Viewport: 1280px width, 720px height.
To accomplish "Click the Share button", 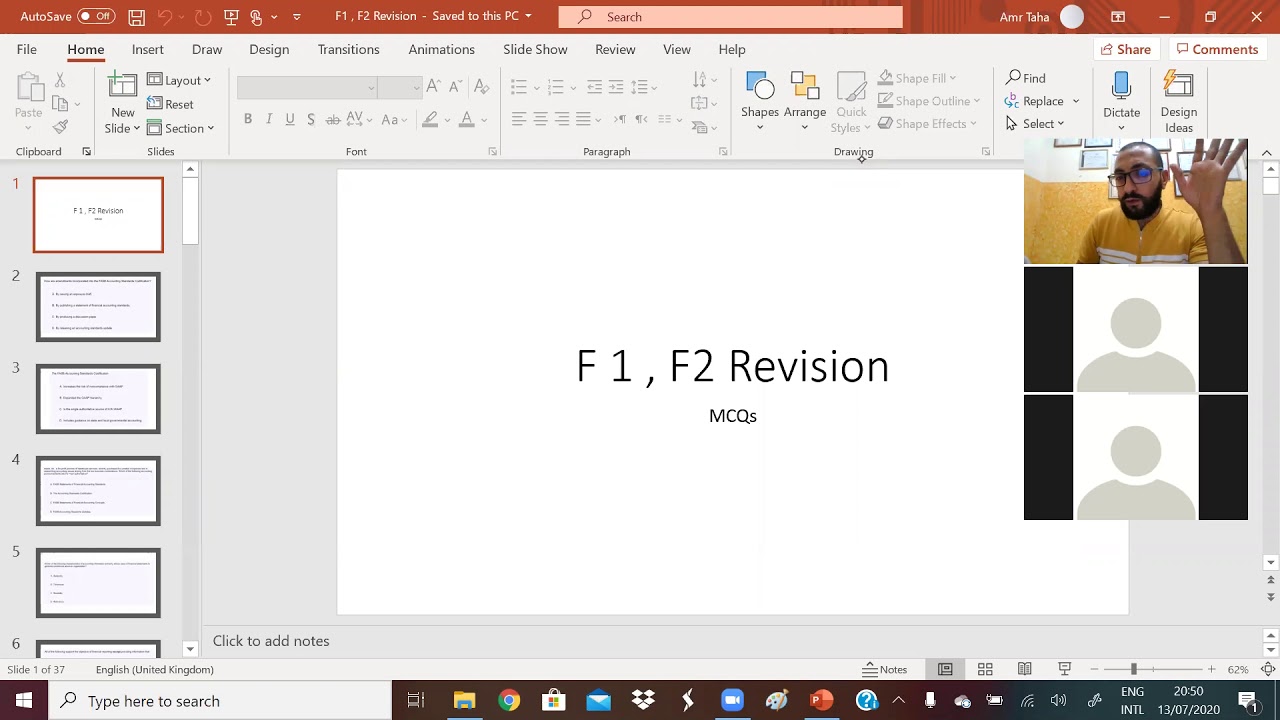I will (1125, 49).
